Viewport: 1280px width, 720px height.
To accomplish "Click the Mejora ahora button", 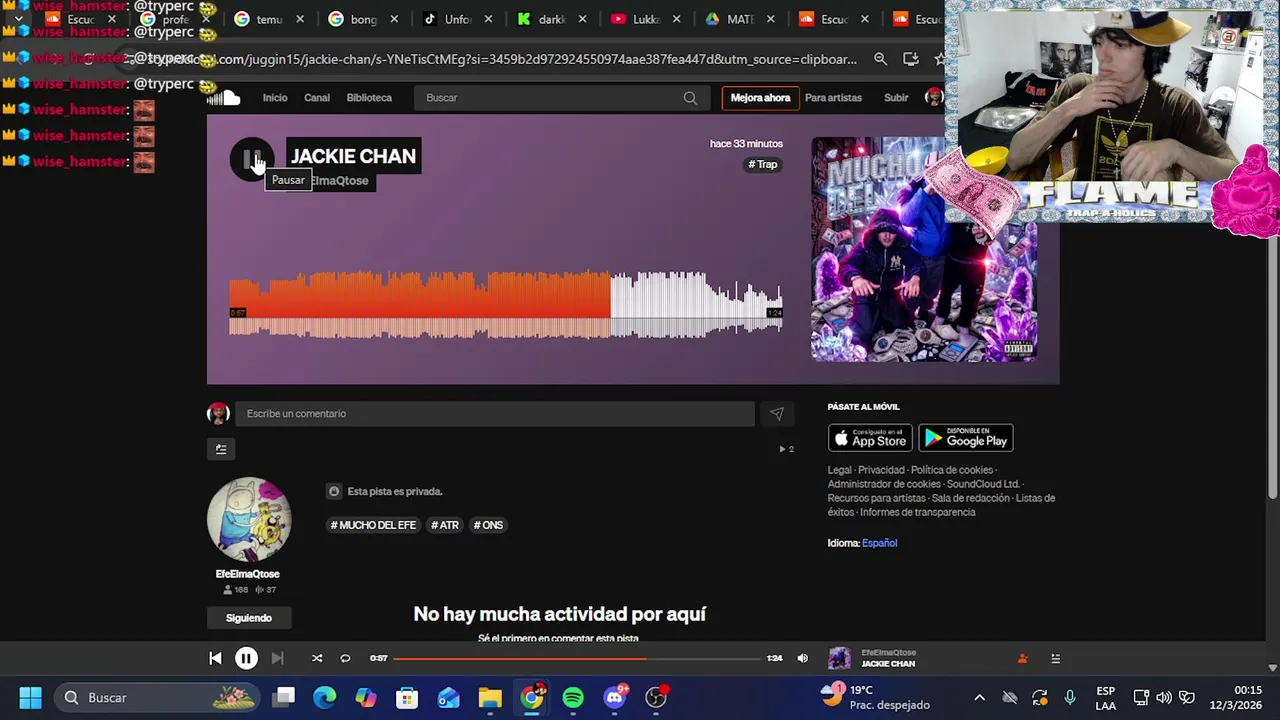I will [760, 98].
